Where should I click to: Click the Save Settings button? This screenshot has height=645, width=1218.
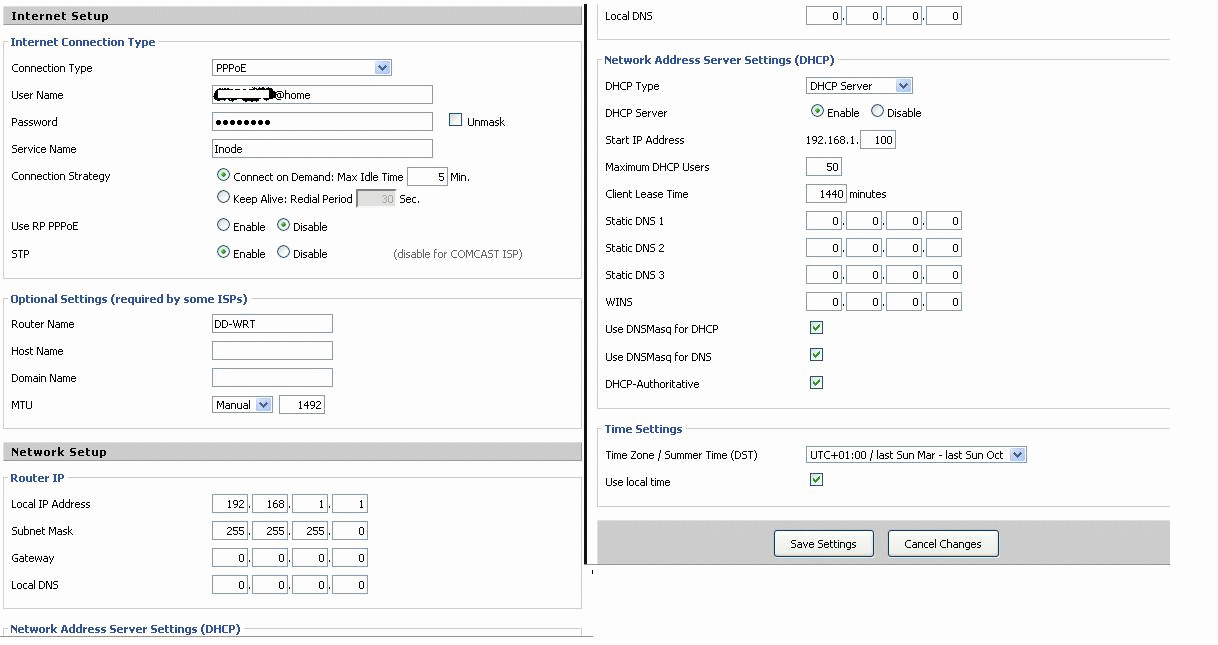[823, 544]
